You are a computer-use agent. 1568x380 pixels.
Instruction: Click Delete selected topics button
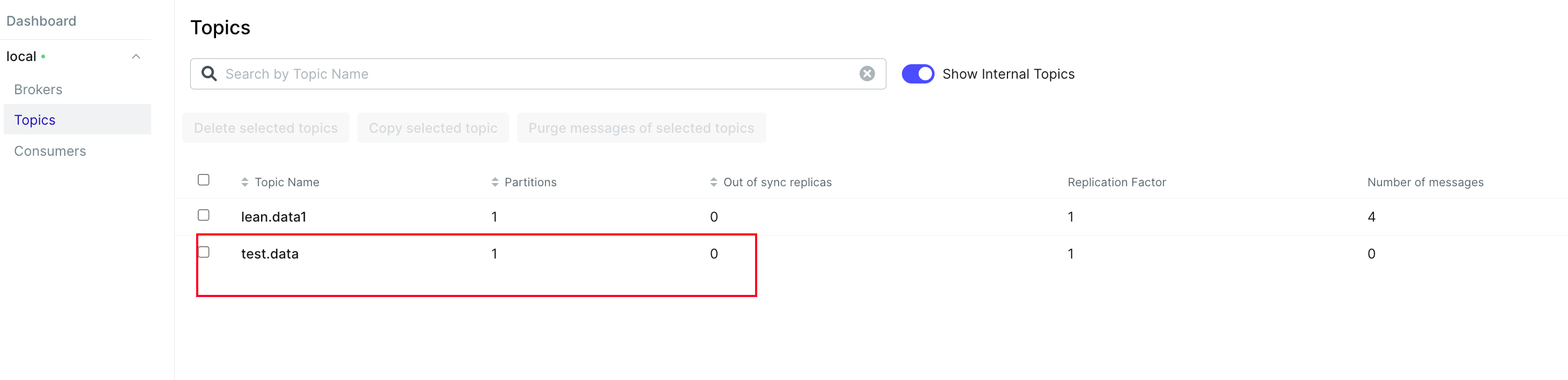tap(265, 128)
